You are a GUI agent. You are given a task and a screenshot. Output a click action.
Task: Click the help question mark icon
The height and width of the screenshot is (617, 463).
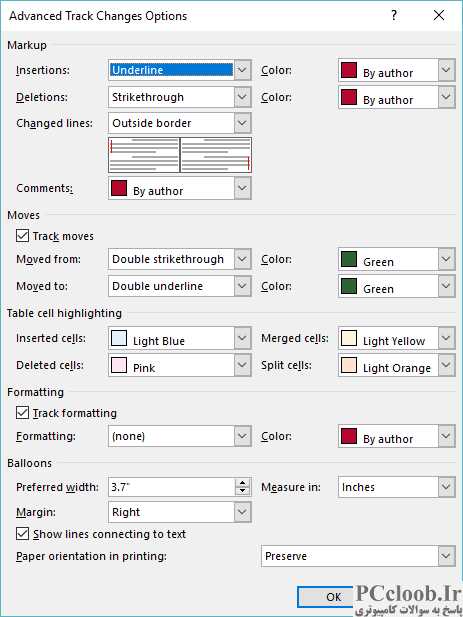394,15
